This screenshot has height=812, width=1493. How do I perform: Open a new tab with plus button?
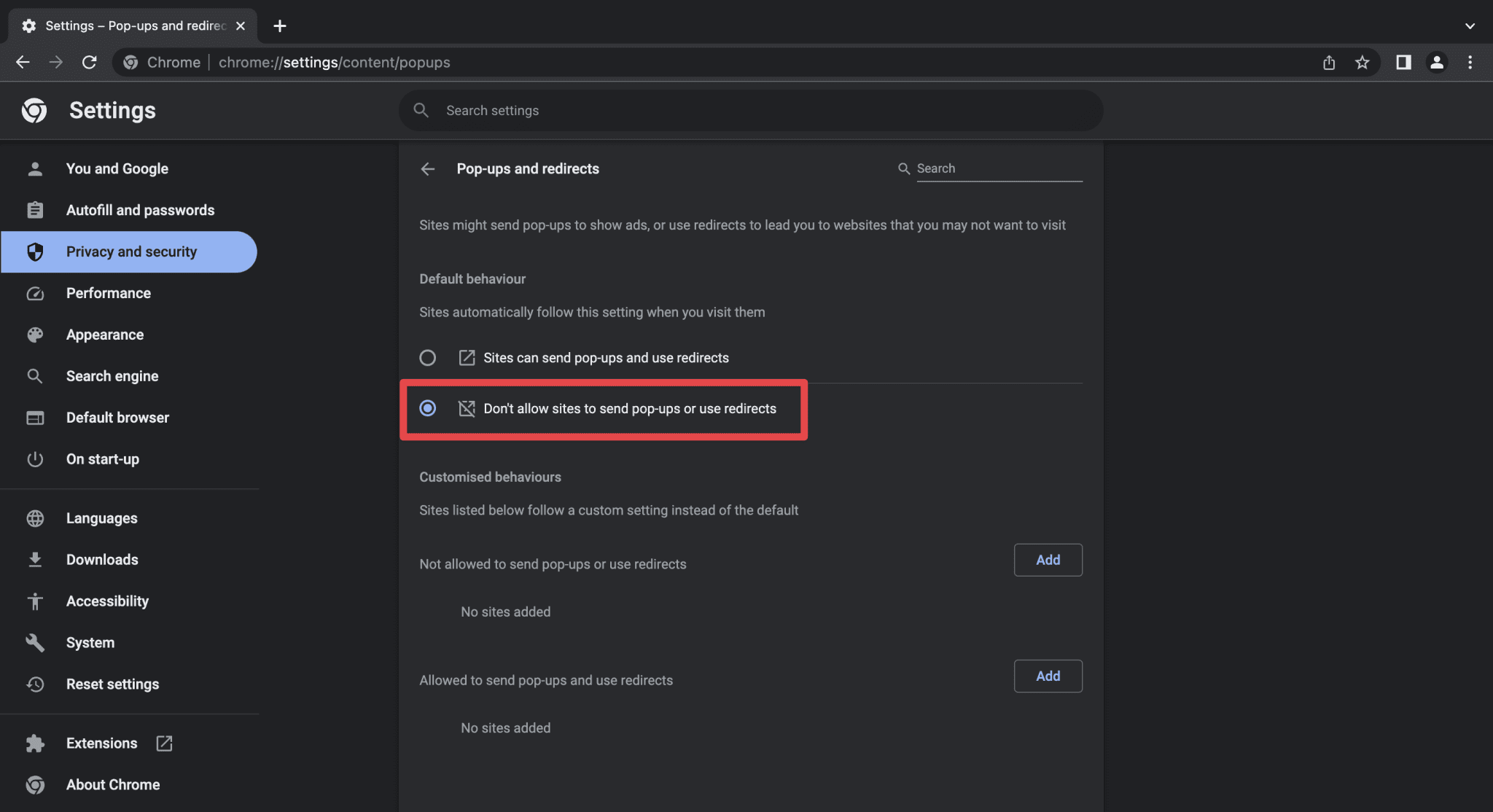[x=280, y=26]
